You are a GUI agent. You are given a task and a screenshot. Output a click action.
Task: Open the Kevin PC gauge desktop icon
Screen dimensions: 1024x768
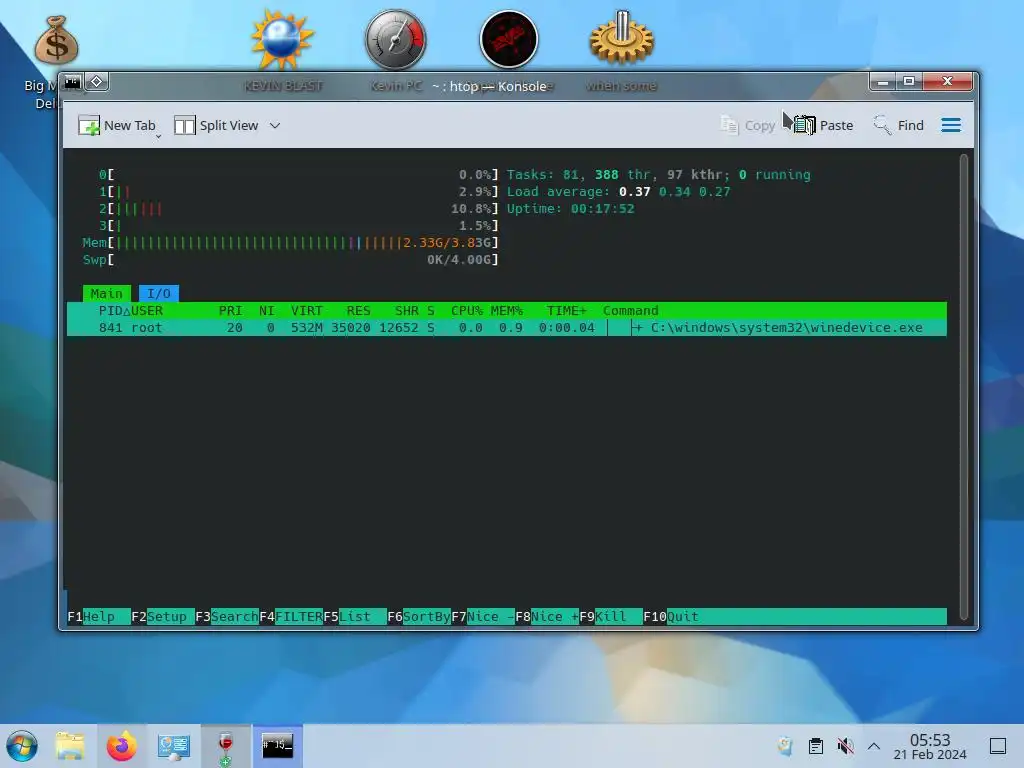tap(396, 39)
